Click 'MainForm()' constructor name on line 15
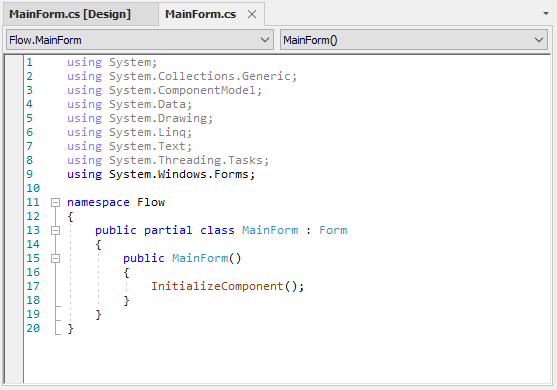Screen dimensions: 557x390 point(206,258)
